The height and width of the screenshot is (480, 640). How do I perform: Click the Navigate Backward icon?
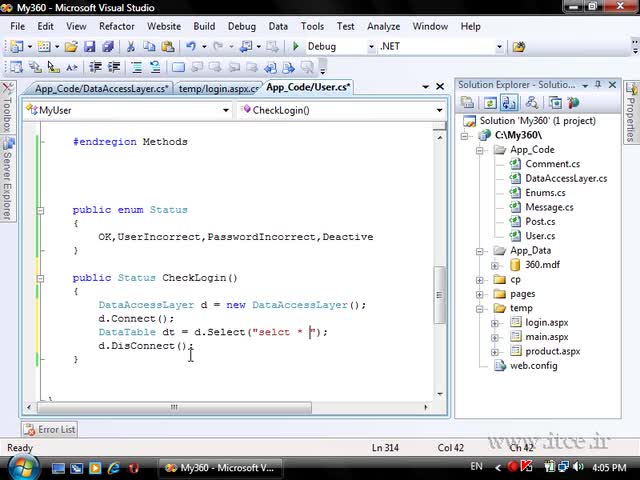(x=246, y=47)
